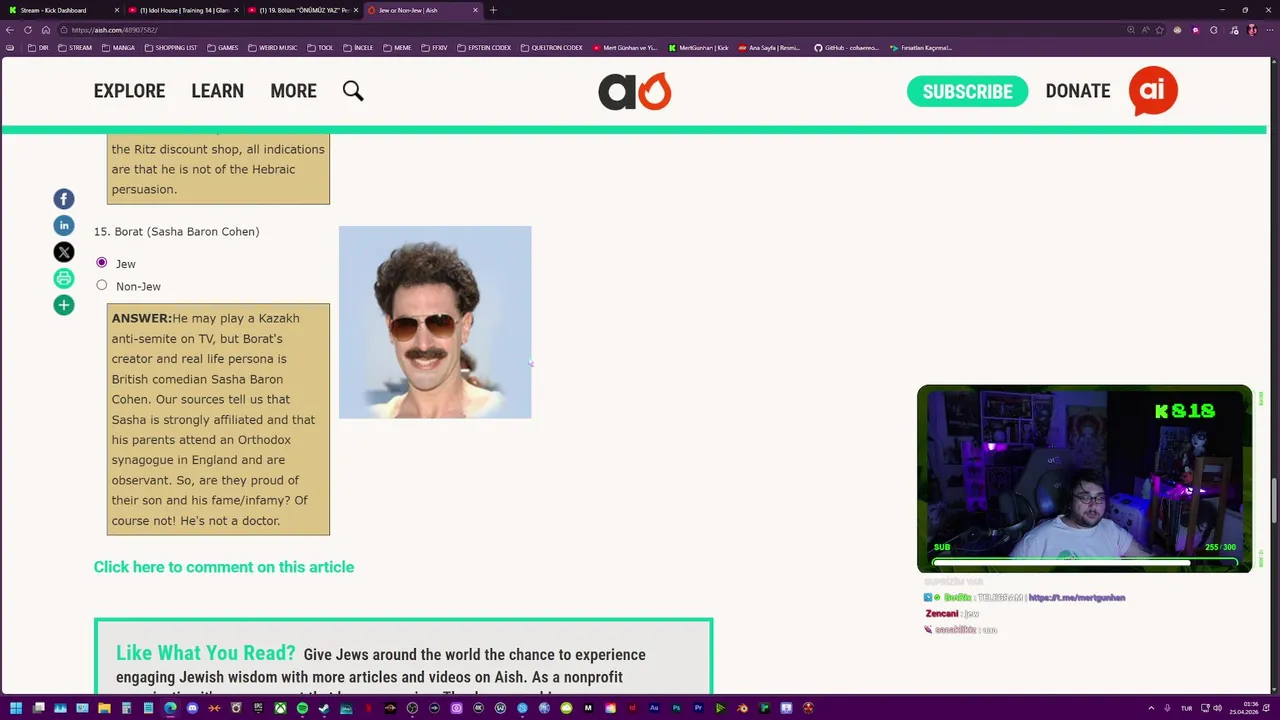Open the MORE navigation menu
This screenshot has height=720, width=1280.
pyautogui.click(x=293, y=91)
